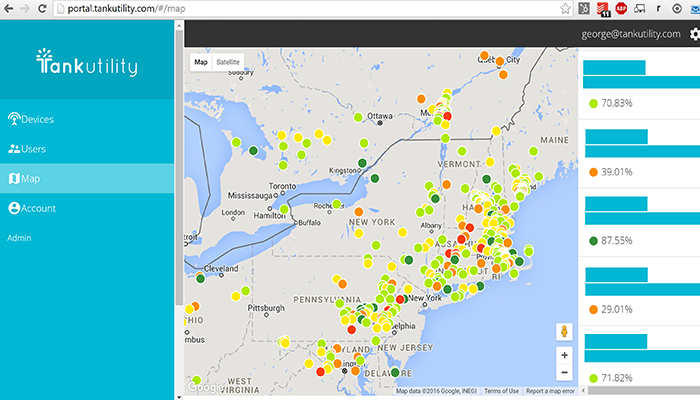Image resolution: width=700 pixels, height=400 pixels.
Task: Open settings with the gear icon
Action: [693, 34]
